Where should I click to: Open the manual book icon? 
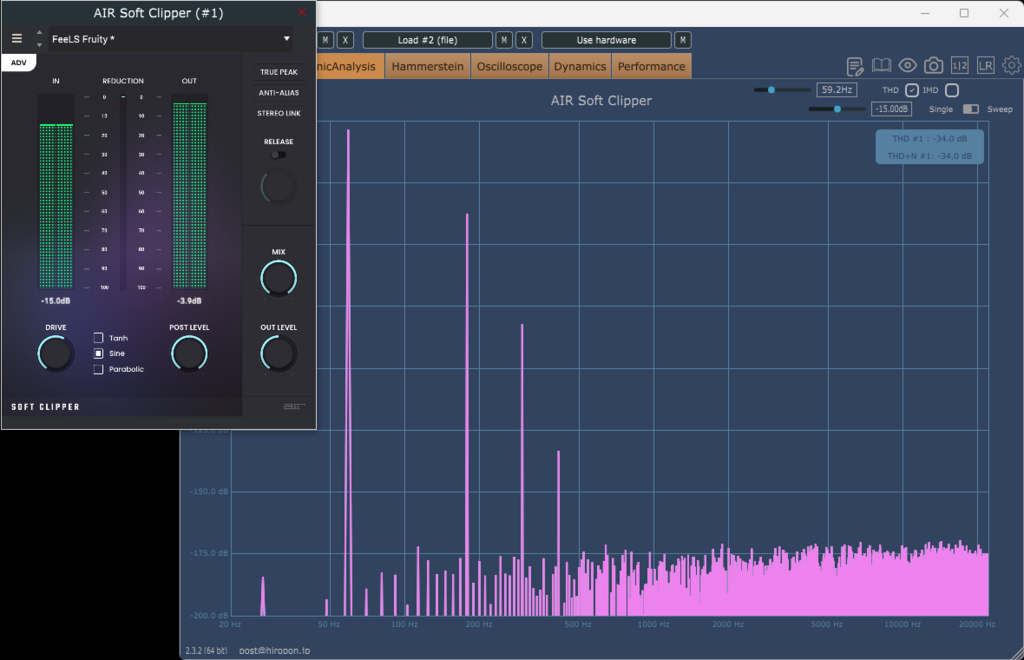[882, 65]
